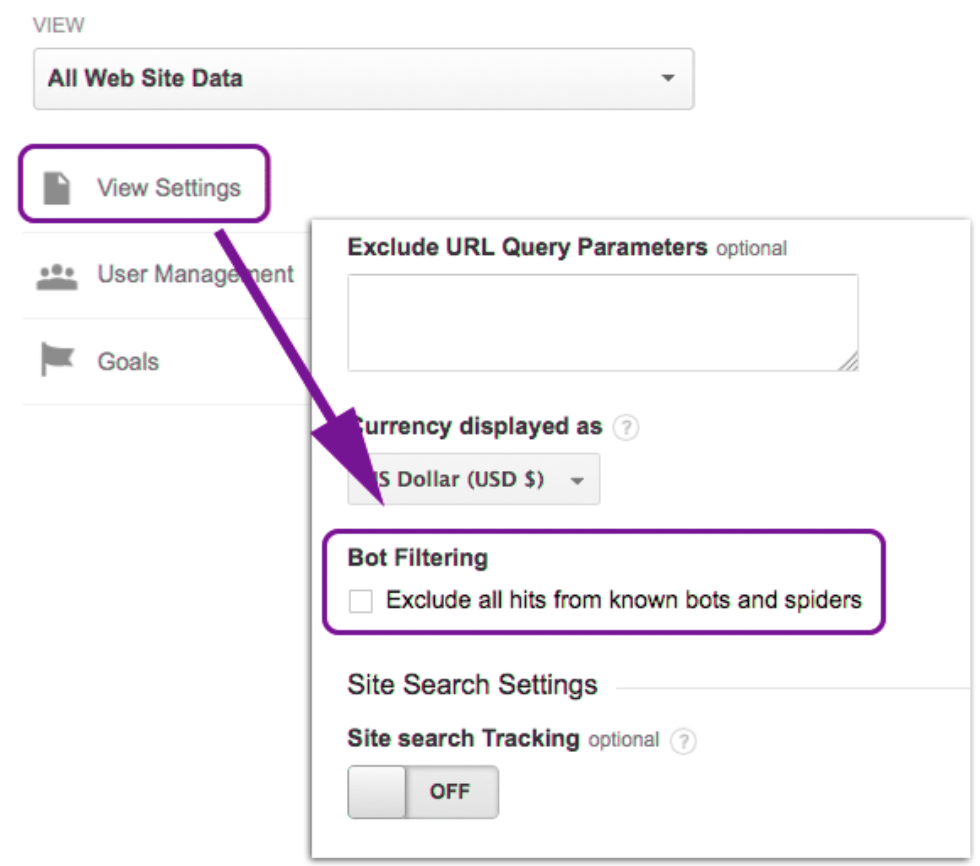This screenshot has width=980, height=866.
Task: Click the Site Search Settings heading
Action: 472,685
